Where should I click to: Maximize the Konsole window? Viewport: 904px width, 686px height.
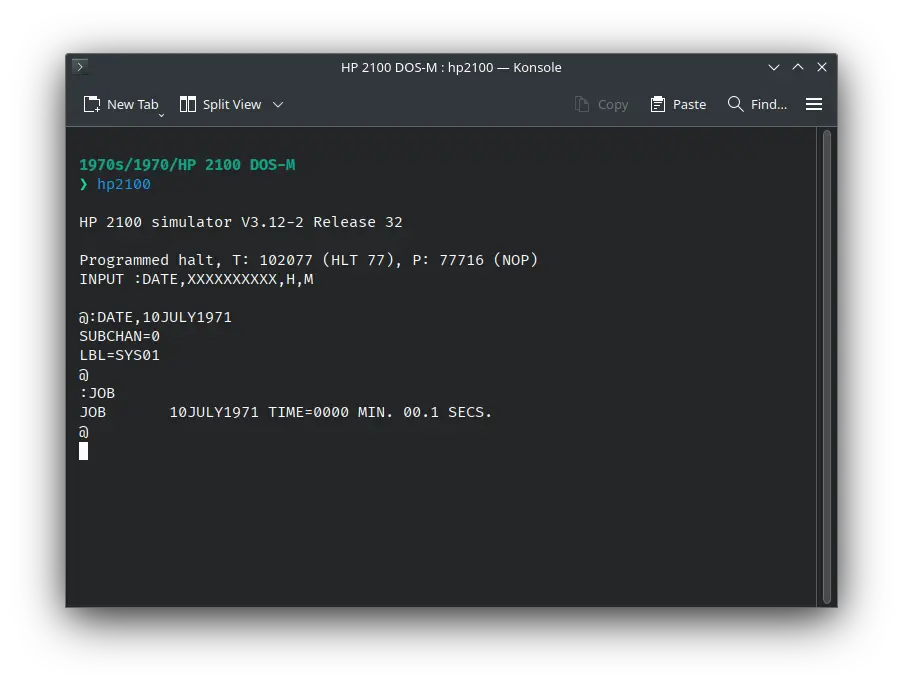pos(798,67)
